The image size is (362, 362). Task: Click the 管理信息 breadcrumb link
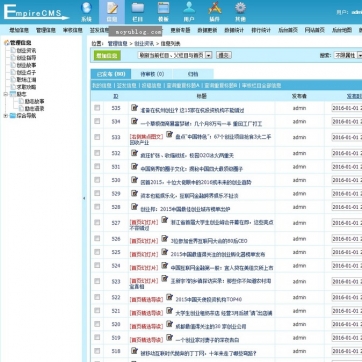pos(118,44)
